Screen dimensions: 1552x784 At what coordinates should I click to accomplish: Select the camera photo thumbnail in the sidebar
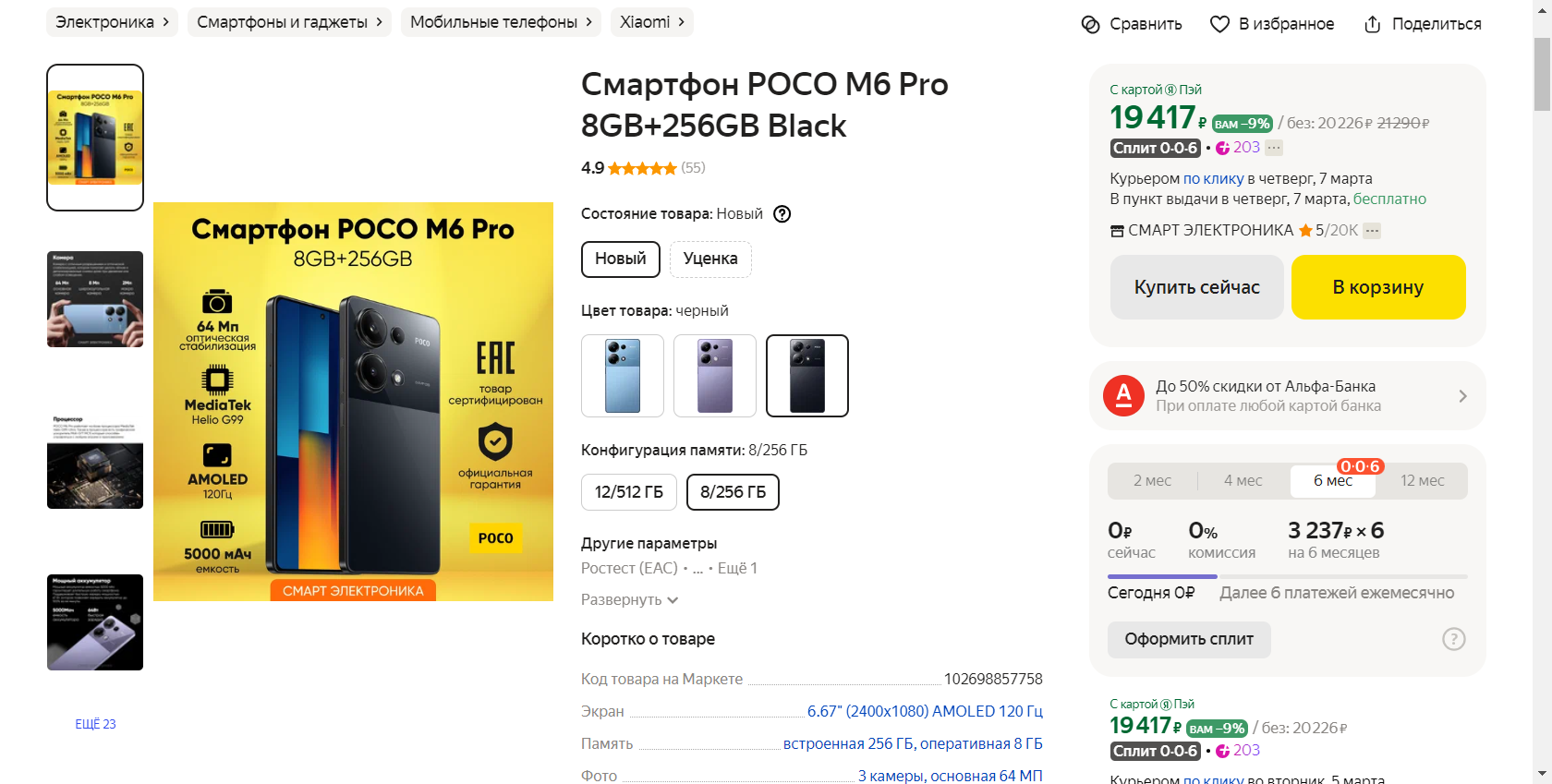94,298
